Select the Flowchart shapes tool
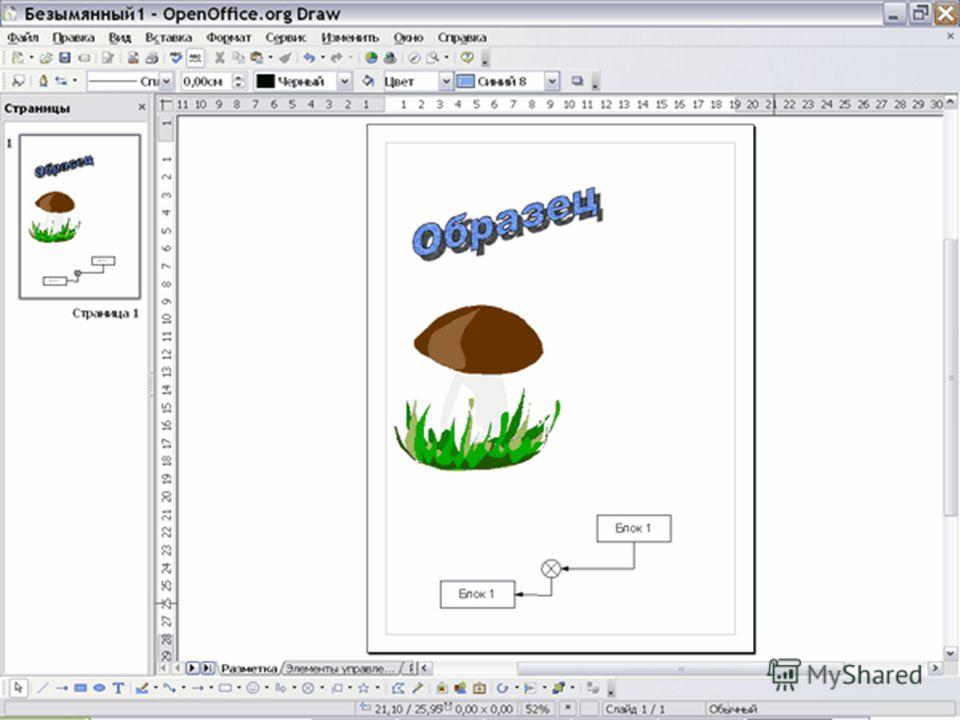 pos(308,688)
